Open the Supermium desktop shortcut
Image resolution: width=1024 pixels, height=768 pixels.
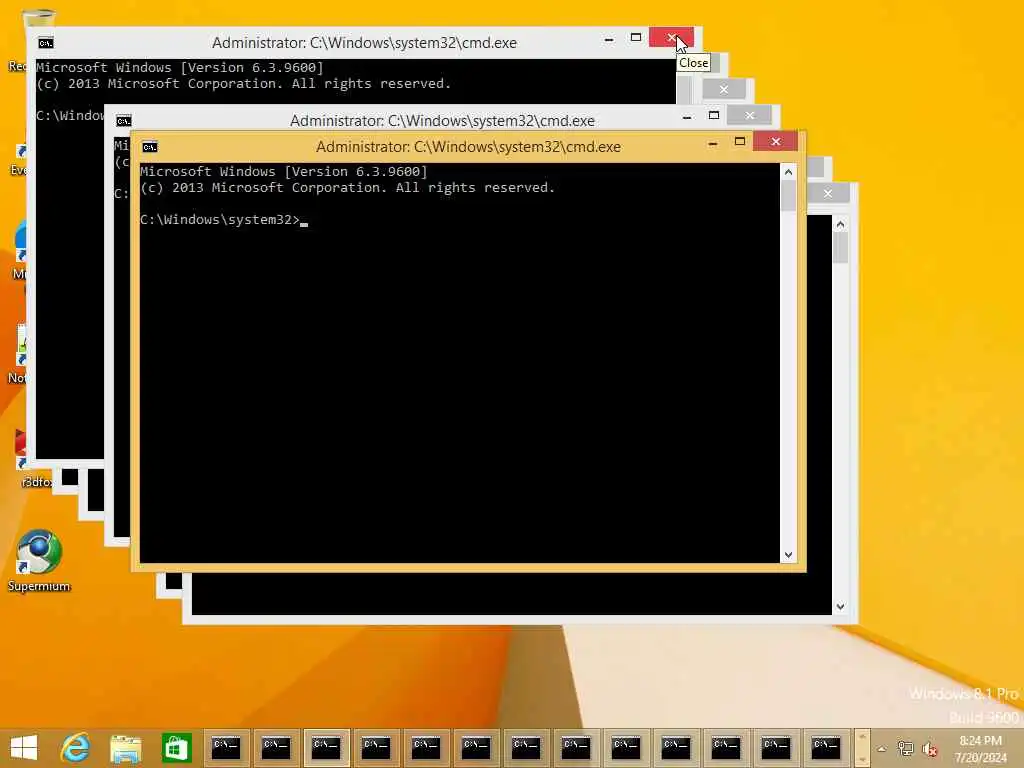pyautogui.click(x=39, y=561)
